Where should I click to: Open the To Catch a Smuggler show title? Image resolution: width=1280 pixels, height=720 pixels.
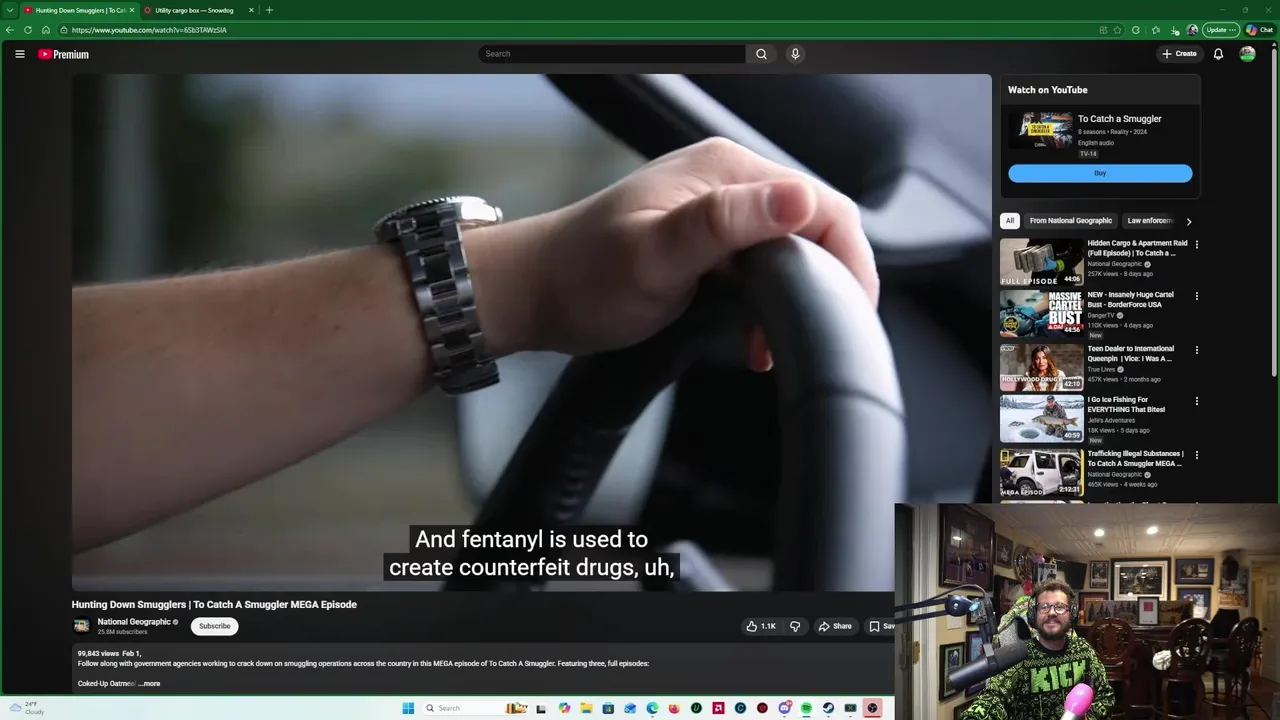point(1119,119)
